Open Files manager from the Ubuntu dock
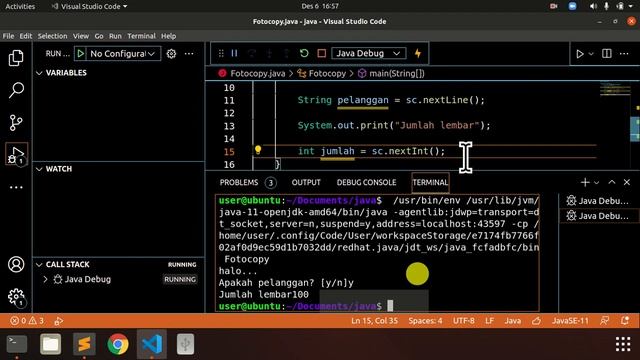This screenshot has height=360, width=640. 51,344
